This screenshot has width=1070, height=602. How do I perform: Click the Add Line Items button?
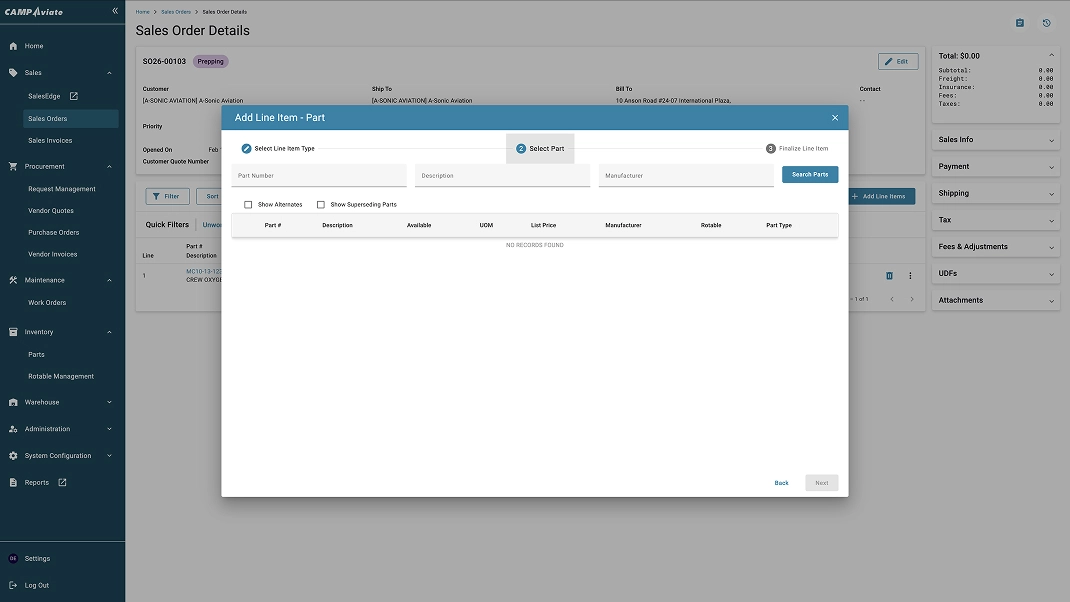pos(879,197)
